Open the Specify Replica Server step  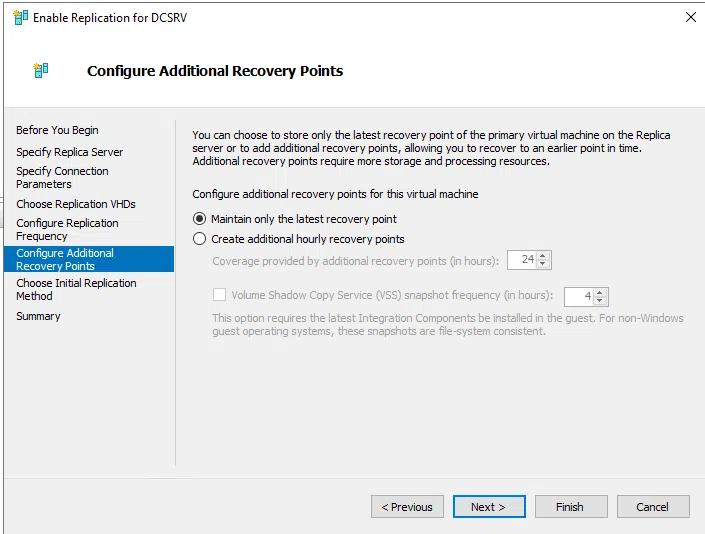click(x=70, y=152)
